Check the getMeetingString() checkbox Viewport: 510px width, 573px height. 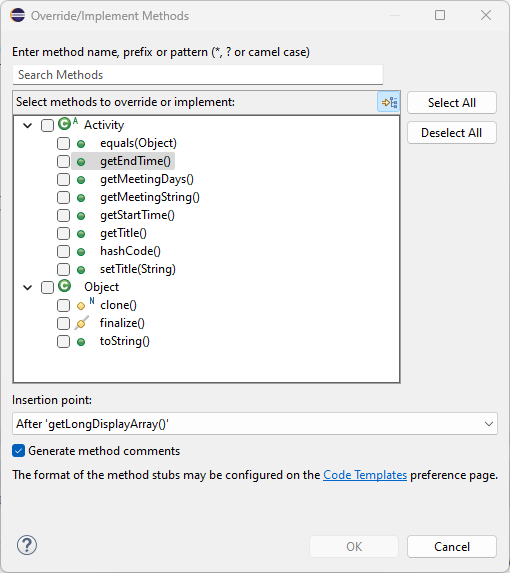(63, 197)
